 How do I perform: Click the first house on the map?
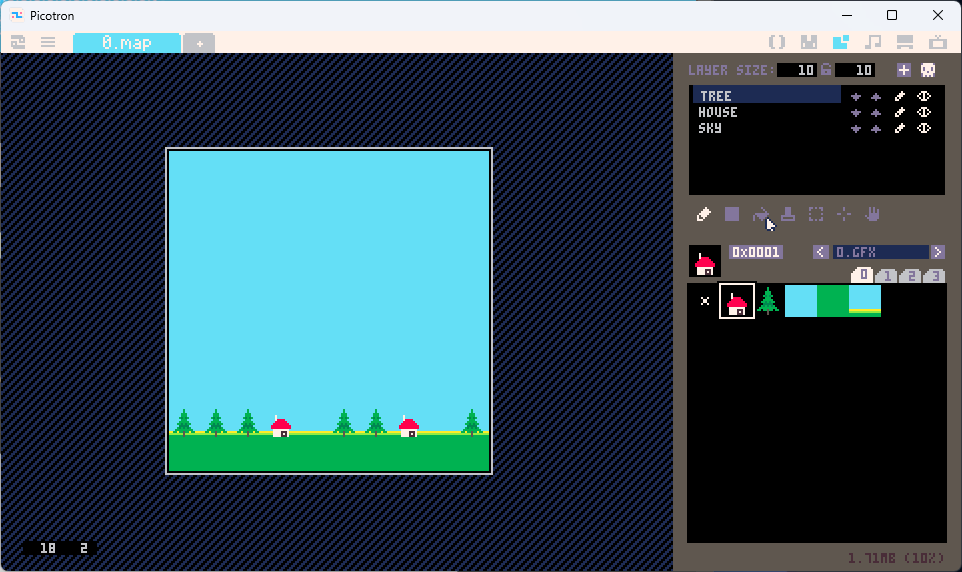[x=280, y=426]
